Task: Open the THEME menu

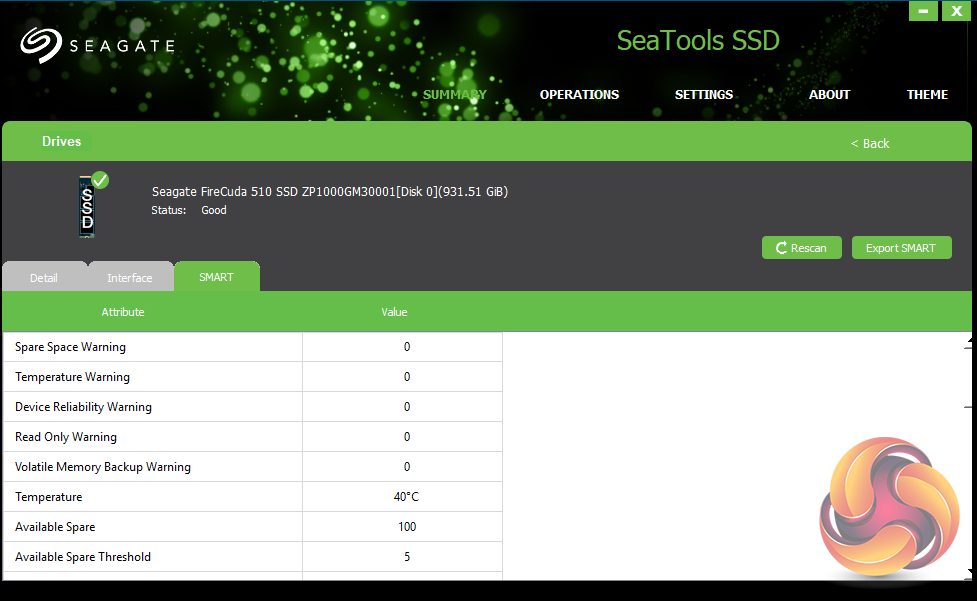Action: pyautogui.click(x=927, y=95)
